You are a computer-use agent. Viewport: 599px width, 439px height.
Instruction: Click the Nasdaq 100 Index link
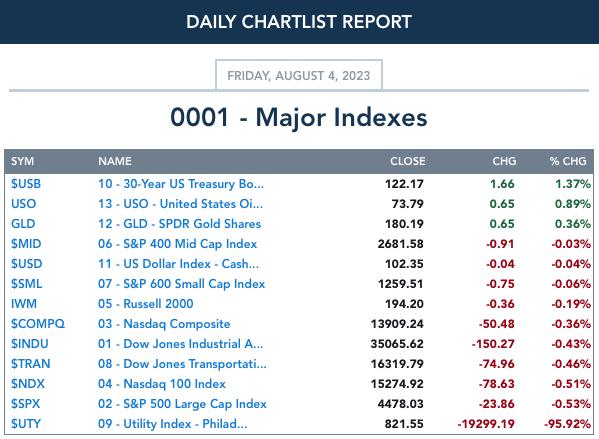[162, 384]
